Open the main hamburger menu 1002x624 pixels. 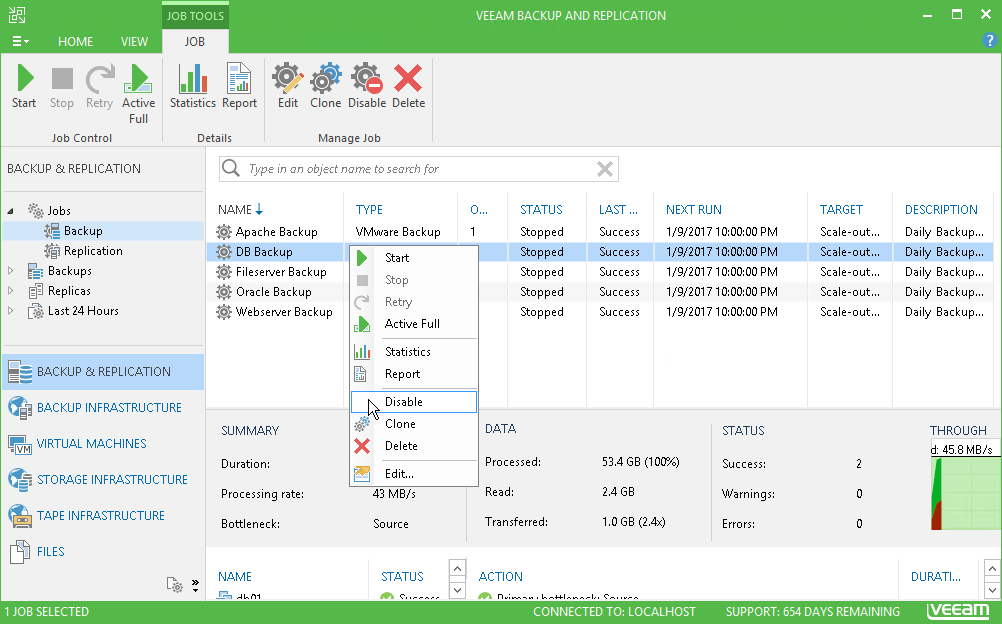[x=20, y=42]
